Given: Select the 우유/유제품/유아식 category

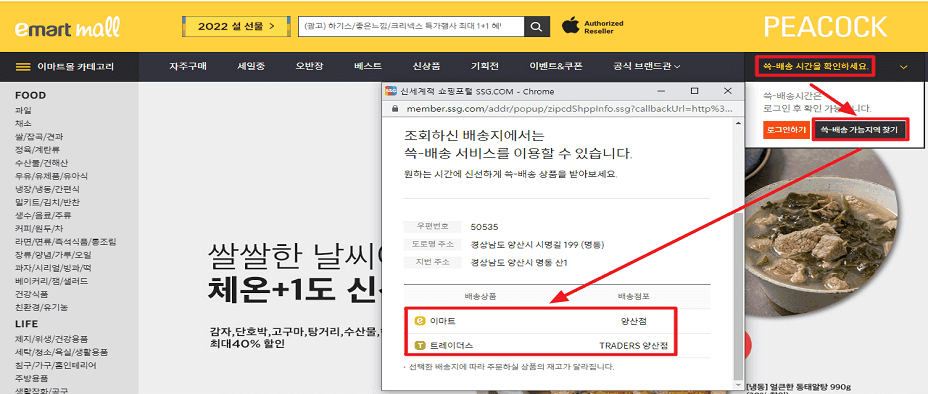Looking at the screenshot, I should point(51,176).
